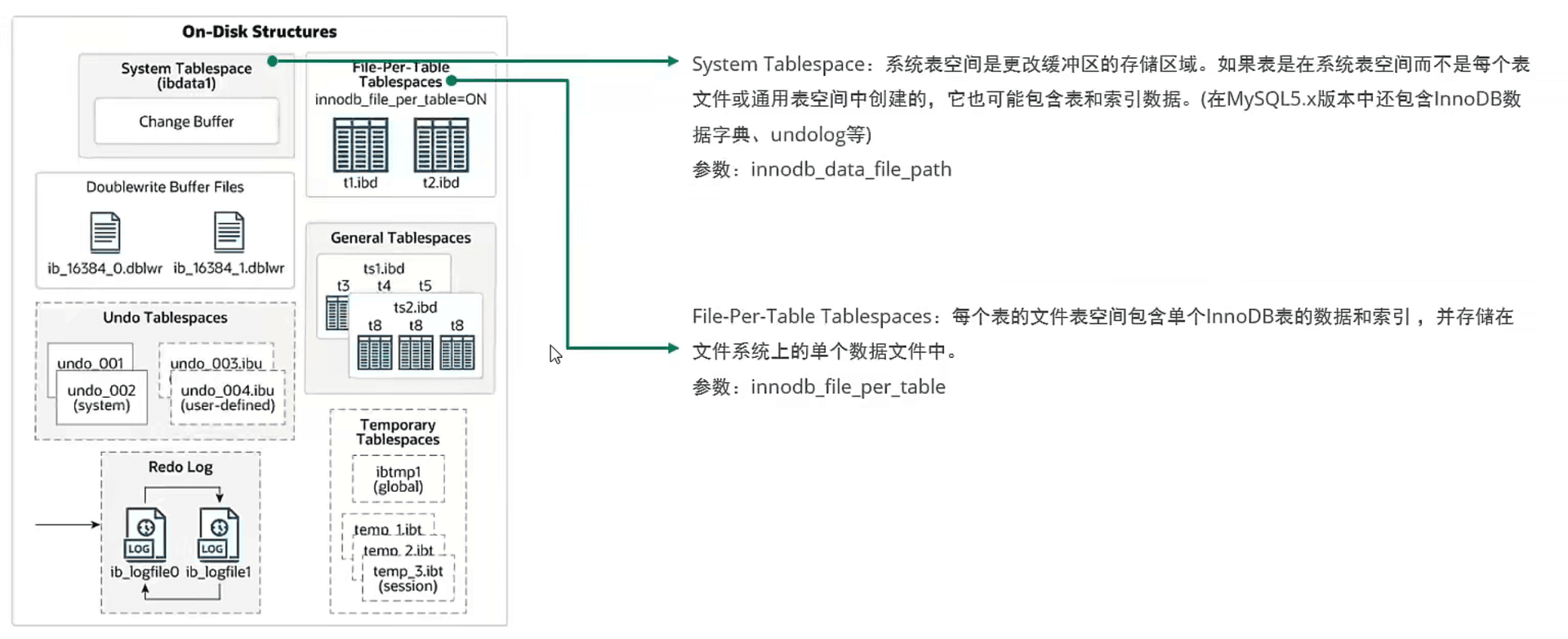
Task: Click the 't2.ibd' label
Action: [441, 183]
